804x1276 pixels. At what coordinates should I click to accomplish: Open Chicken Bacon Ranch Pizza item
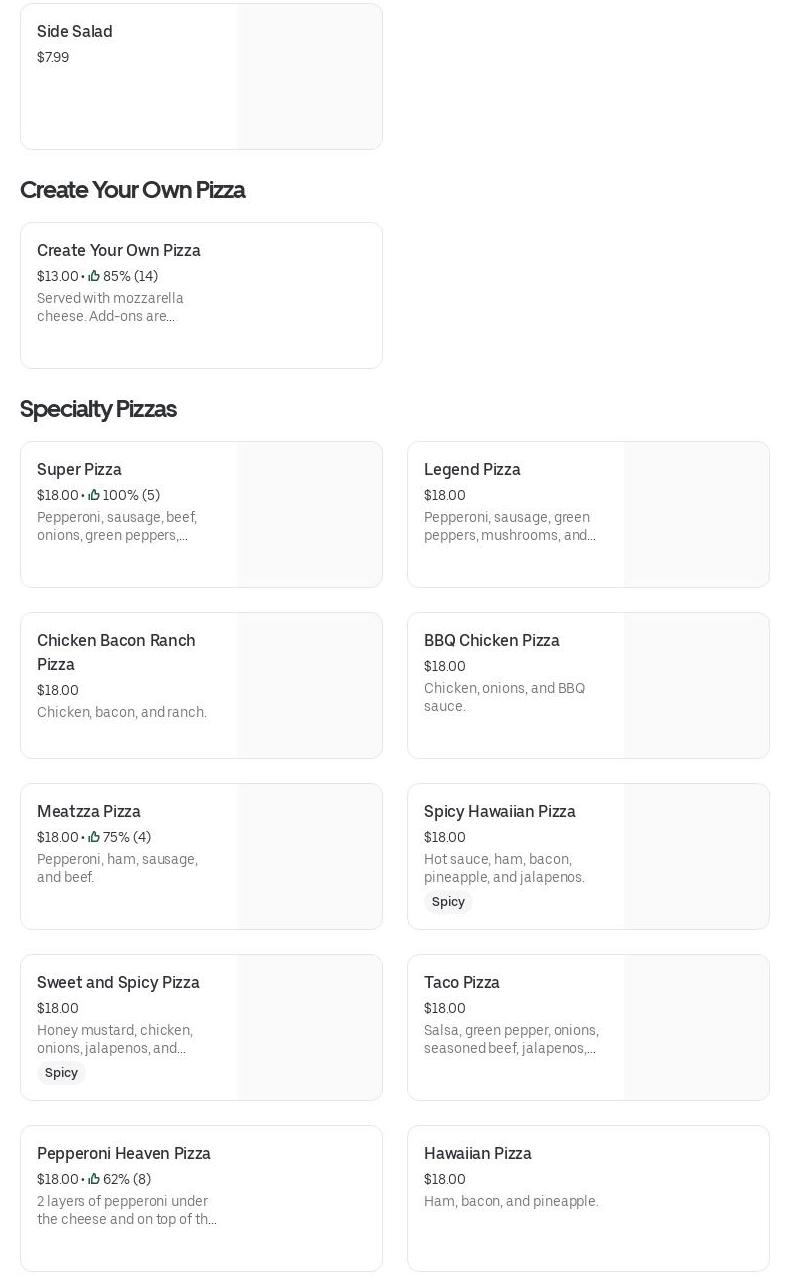(x=116, y=652)
